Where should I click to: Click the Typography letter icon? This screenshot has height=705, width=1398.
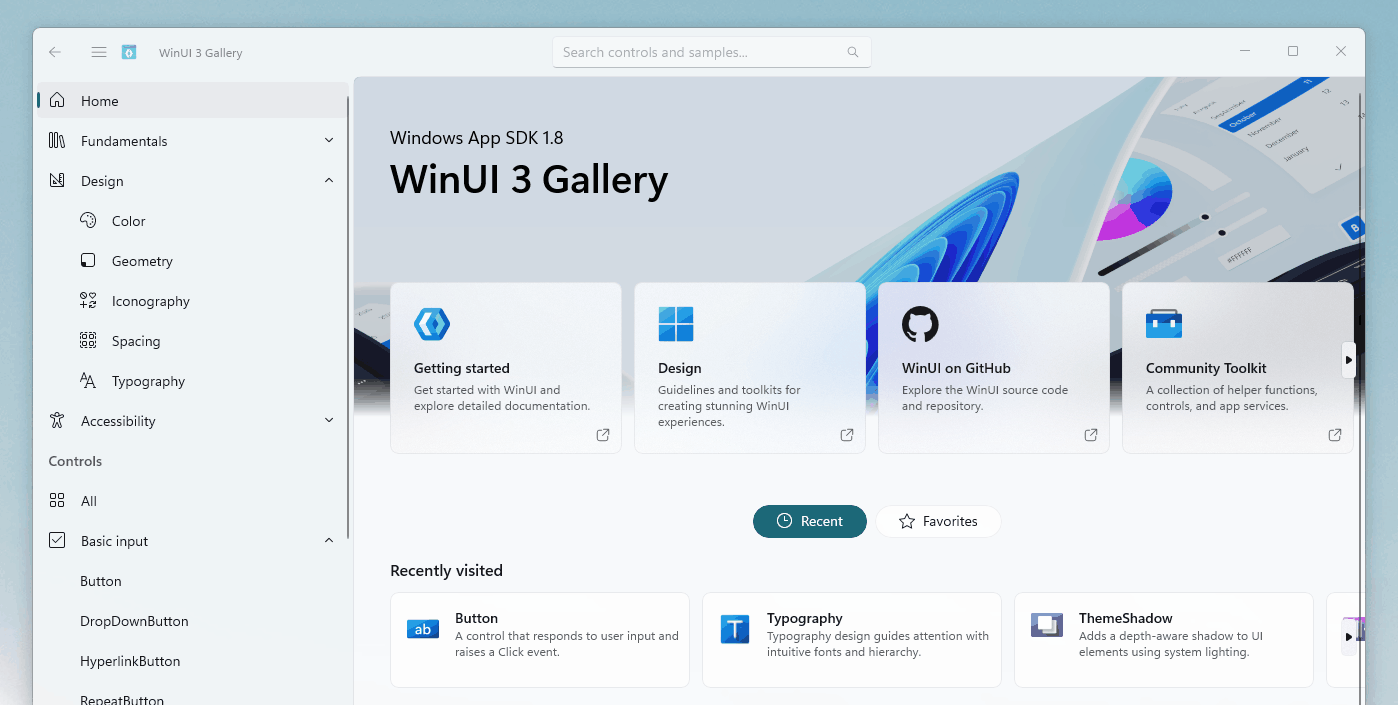pyautogui.click(x=88, y=381)
